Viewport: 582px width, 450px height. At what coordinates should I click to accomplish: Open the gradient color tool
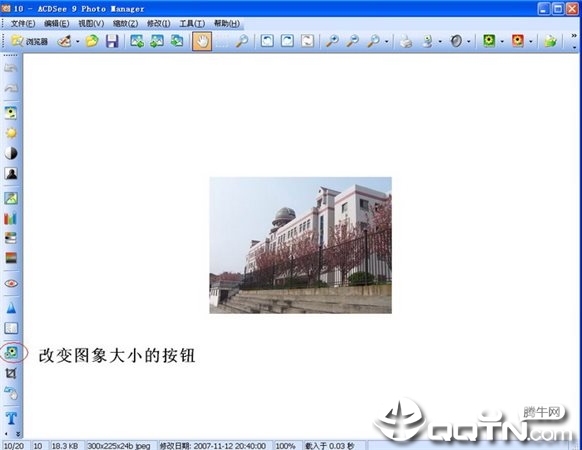11,258
